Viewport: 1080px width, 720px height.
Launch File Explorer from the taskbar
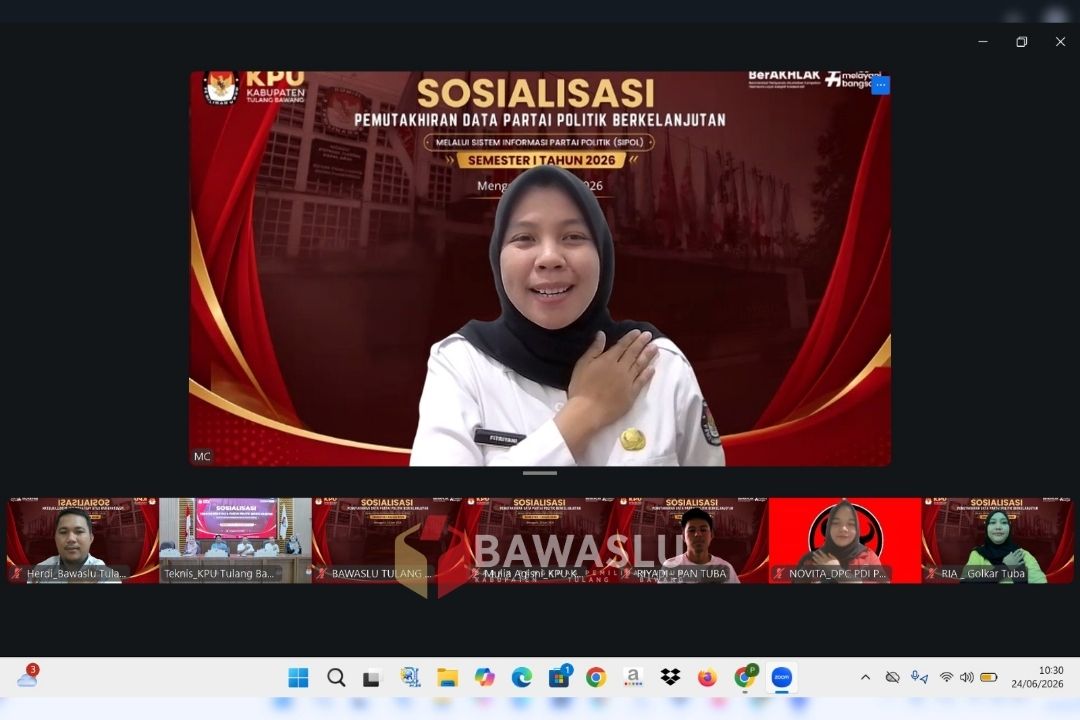point(448,678)
